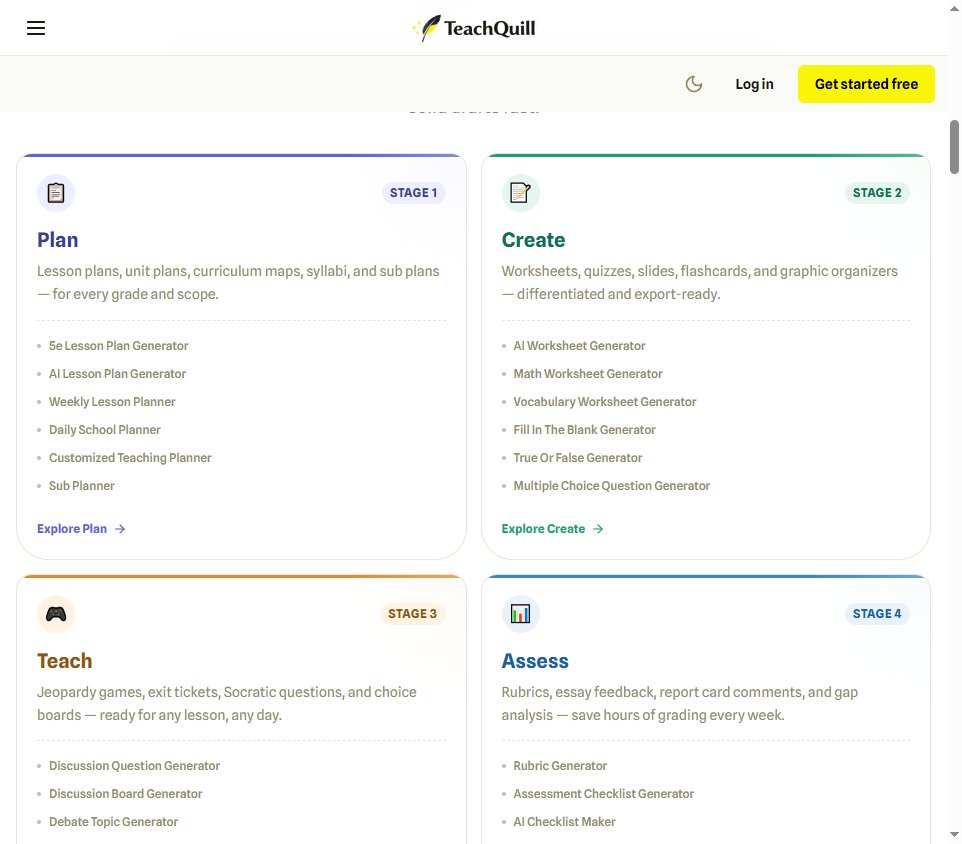This screenshot has width=962, height=844.
Task: Open True Or False Generator
Action: tap(578, 458)
